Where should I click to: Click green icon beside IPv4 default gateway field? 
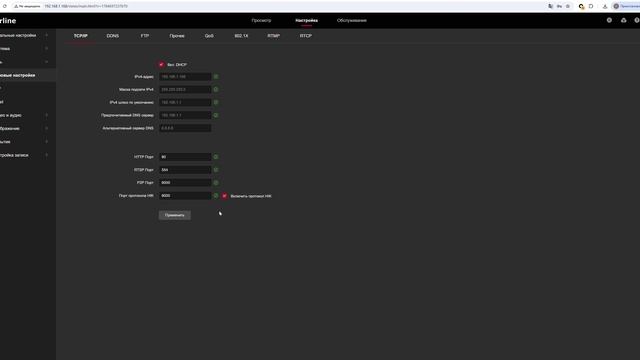[216, 102]
